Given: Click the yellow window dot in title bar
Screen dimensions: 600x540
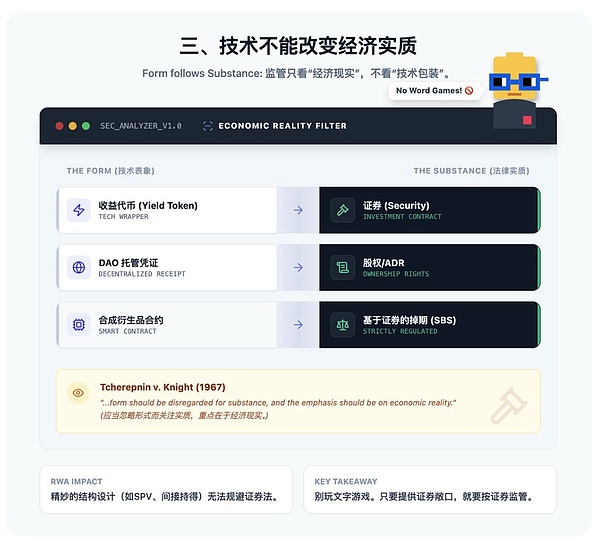Looking at the screenshot, I should coord(73,126).
